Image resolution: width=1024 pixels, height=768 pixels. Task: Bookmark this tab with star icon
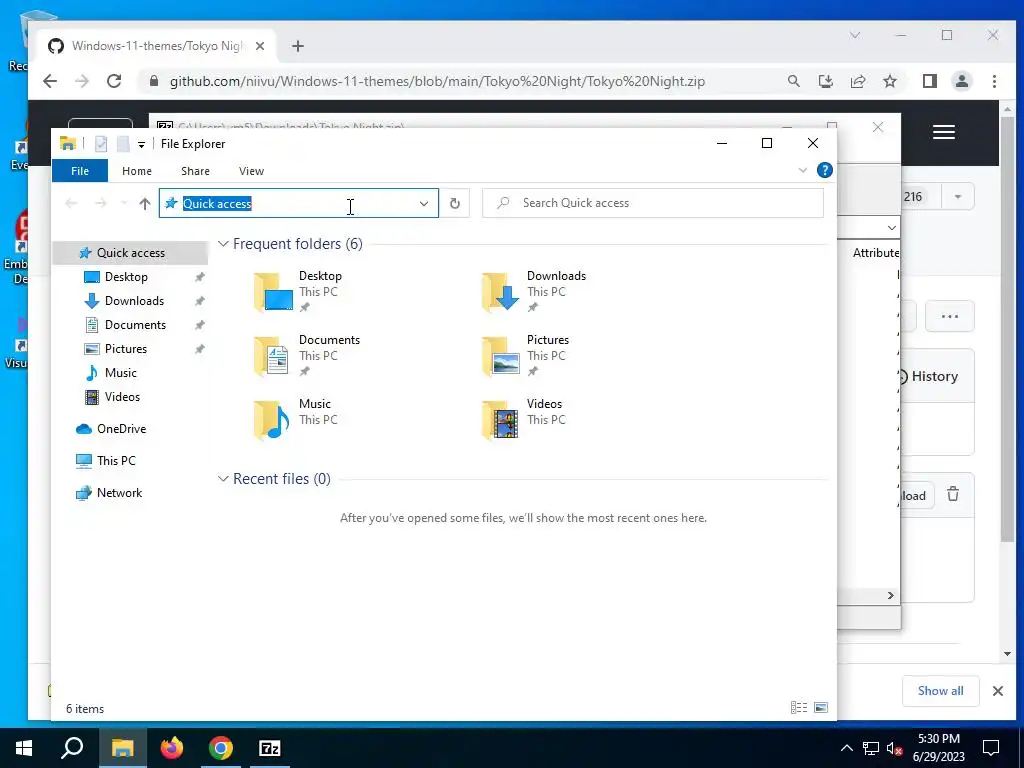[x=889, y=81]
